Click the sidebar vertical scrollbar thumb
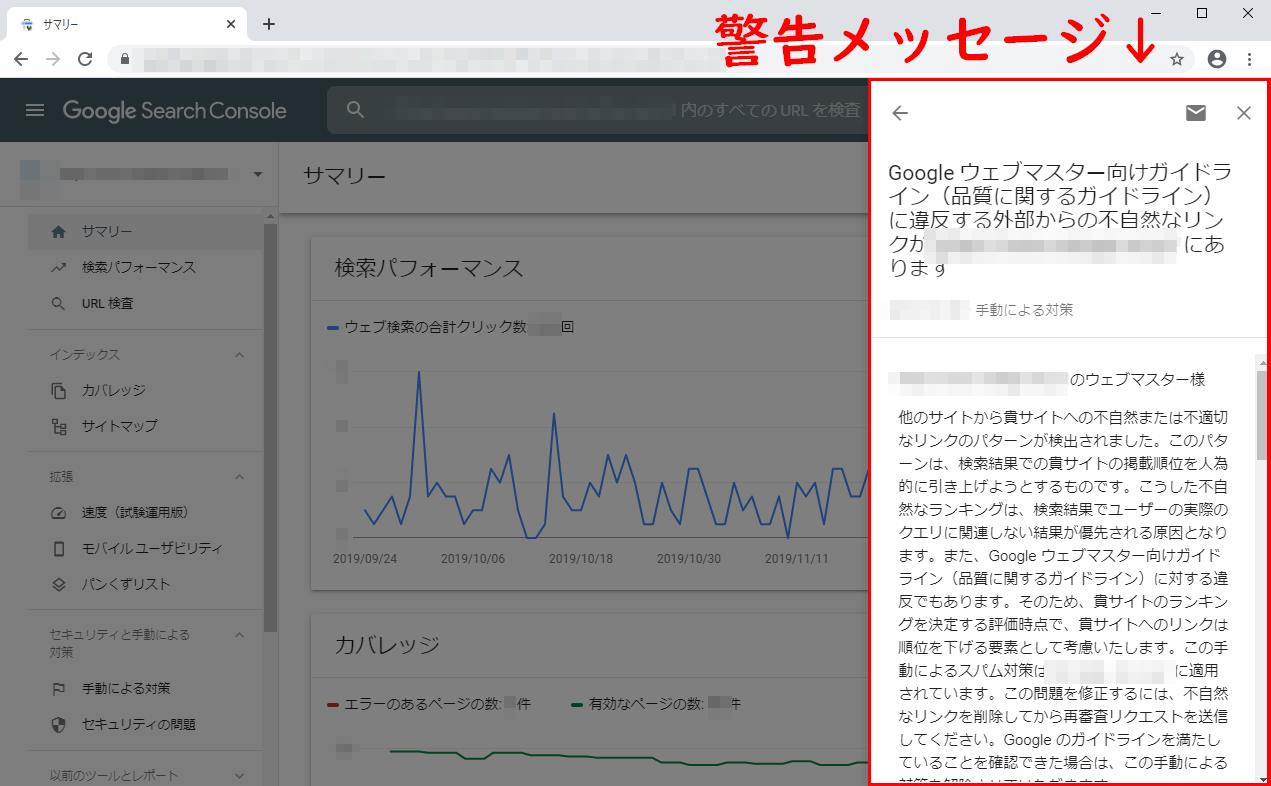 pos(270,428)
